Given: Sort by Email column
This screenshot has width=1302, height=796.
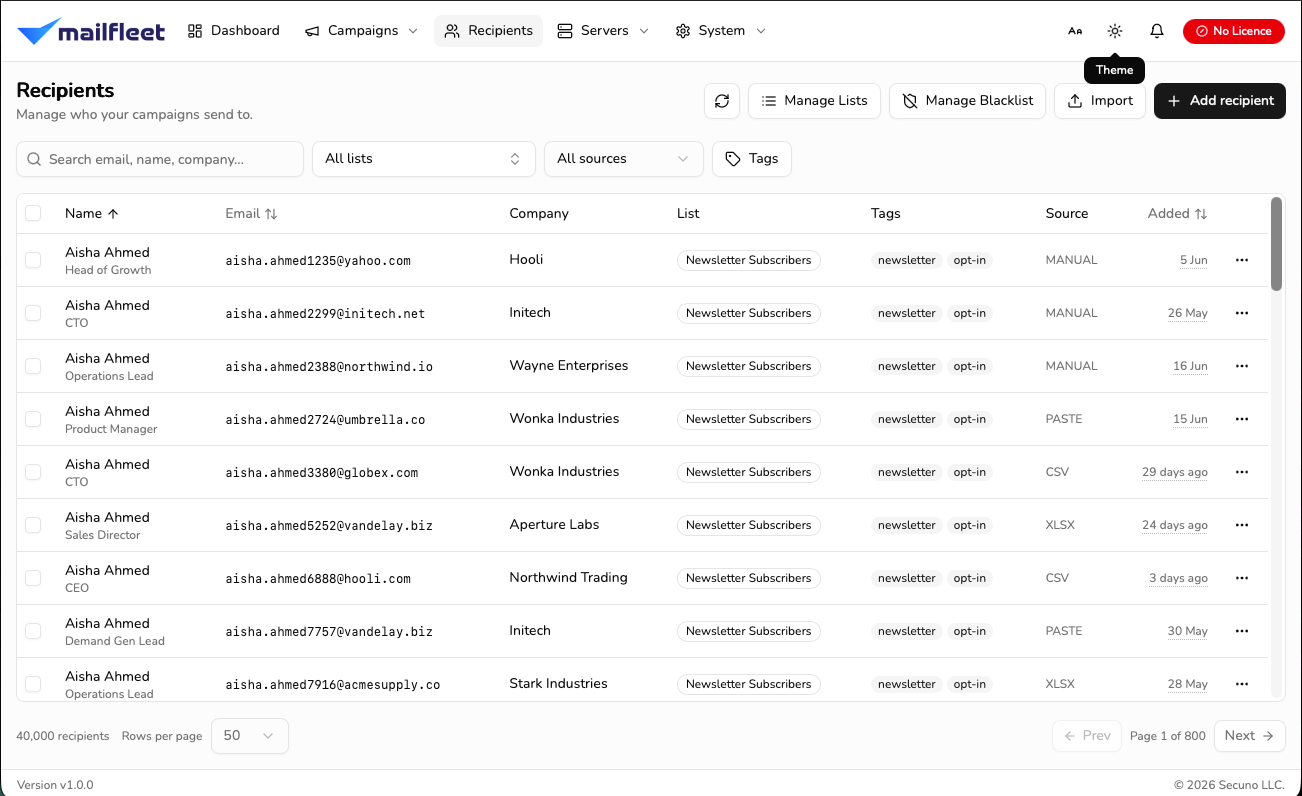Looking at the screenshot, I should tap(252, 213).
